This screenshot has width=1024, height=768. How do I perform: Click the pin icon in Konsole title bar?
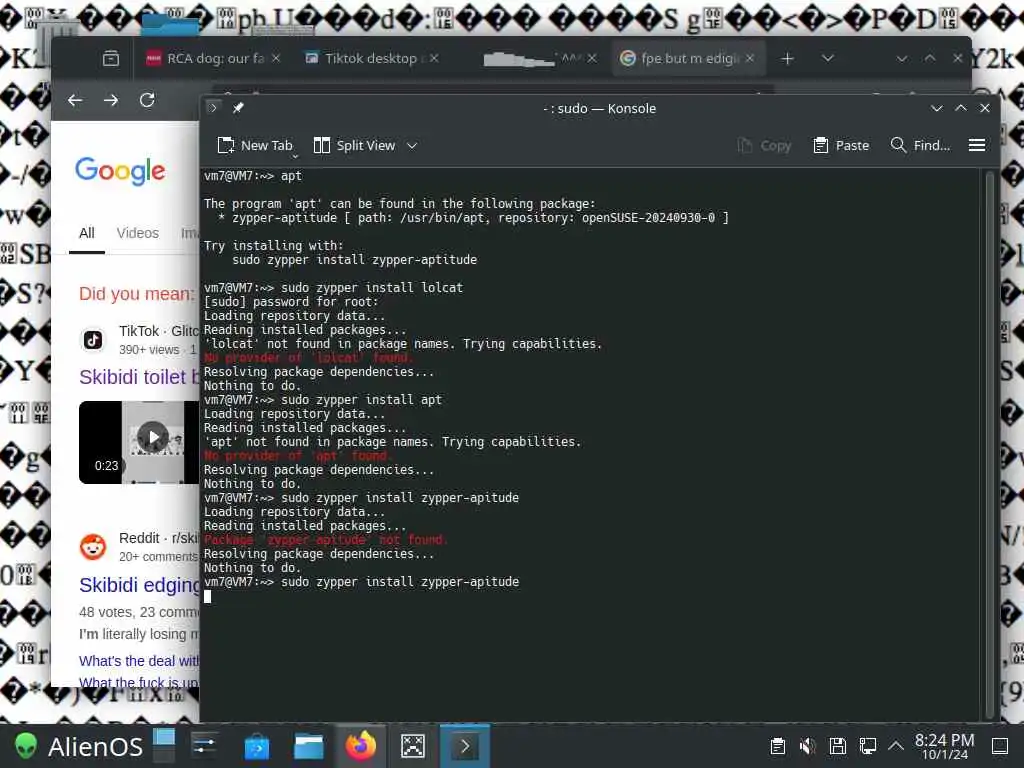coord(238,108)
